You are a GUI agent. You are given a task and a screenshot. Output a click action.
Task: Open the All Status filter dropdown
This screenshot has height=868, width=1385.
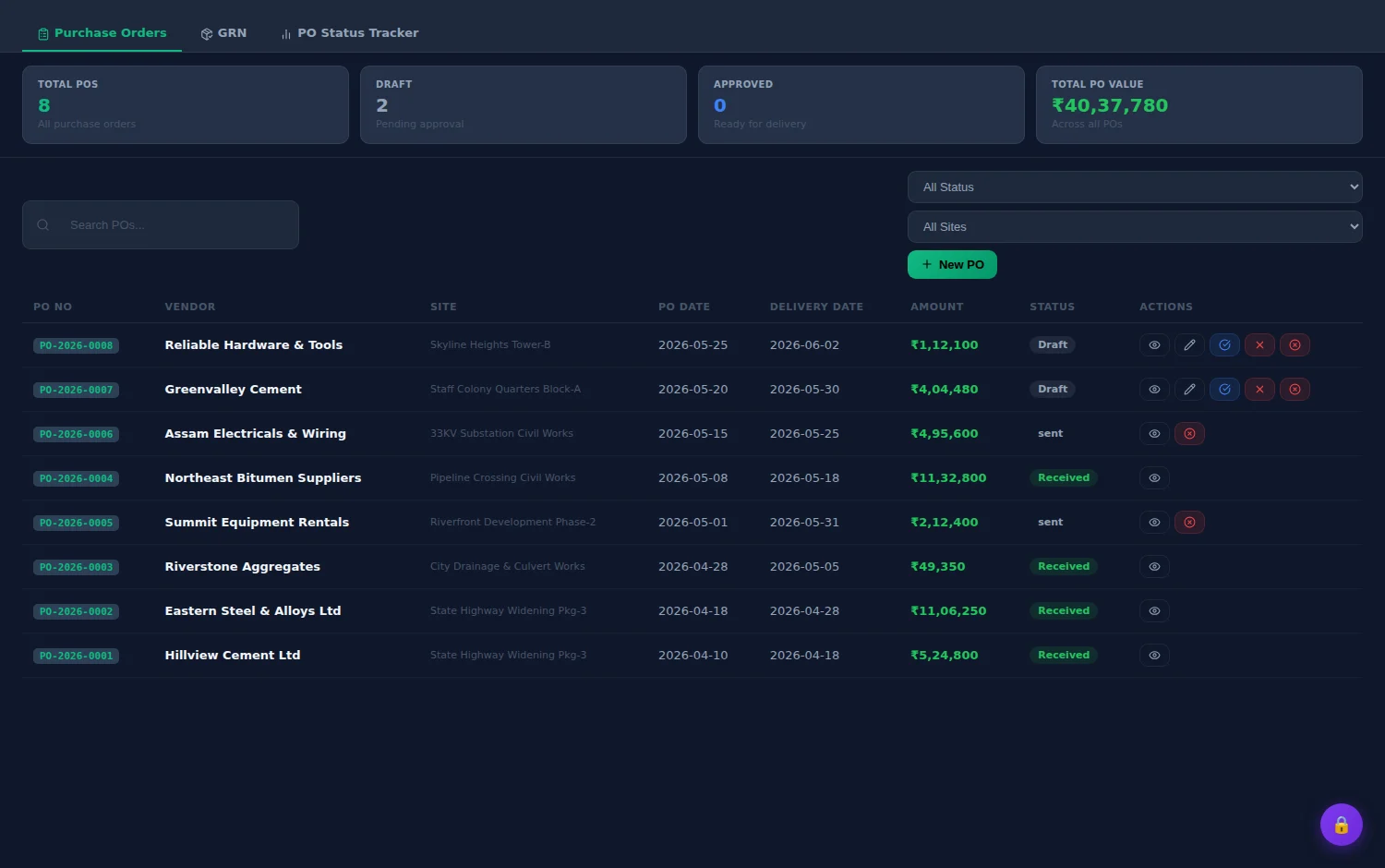(1135, 187)
